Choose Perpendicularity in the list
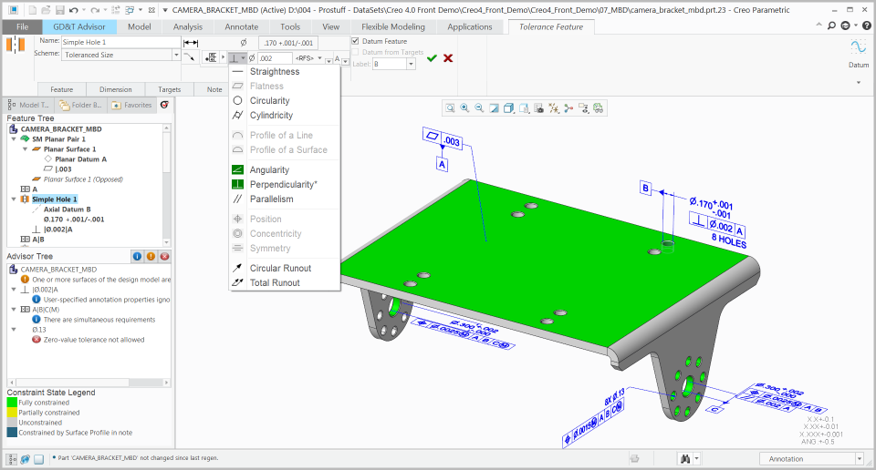Viewport: 876px width, 470px height. click(283, 184)
